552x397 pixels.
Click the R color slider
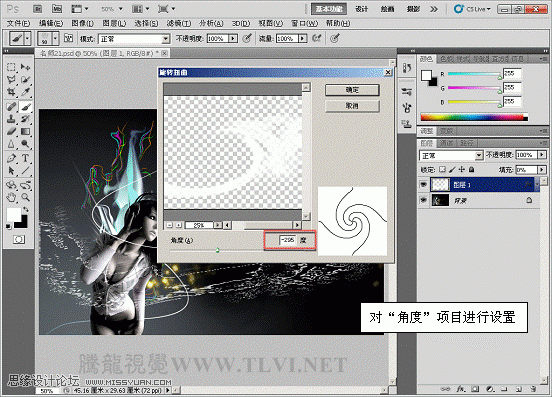(x=474, y=75)
